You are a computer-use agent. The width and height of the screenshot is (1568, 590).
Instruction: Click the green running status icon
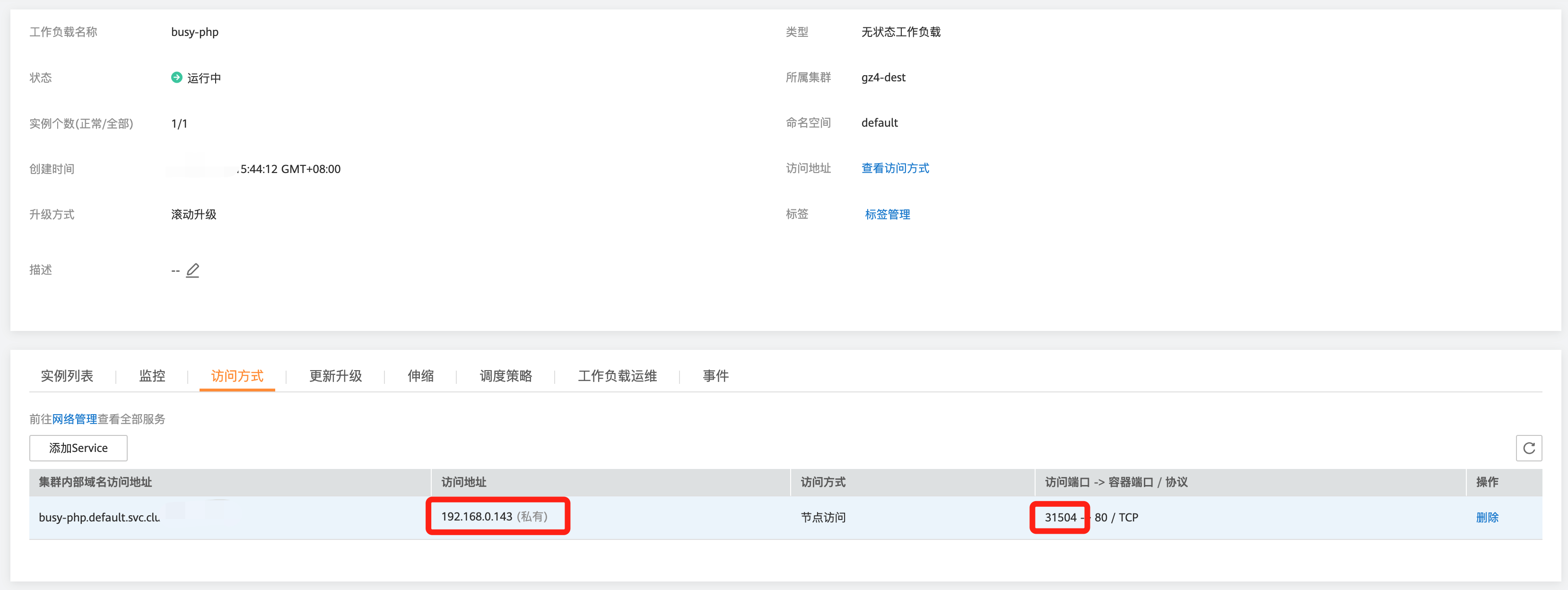[x=176, y=78]
